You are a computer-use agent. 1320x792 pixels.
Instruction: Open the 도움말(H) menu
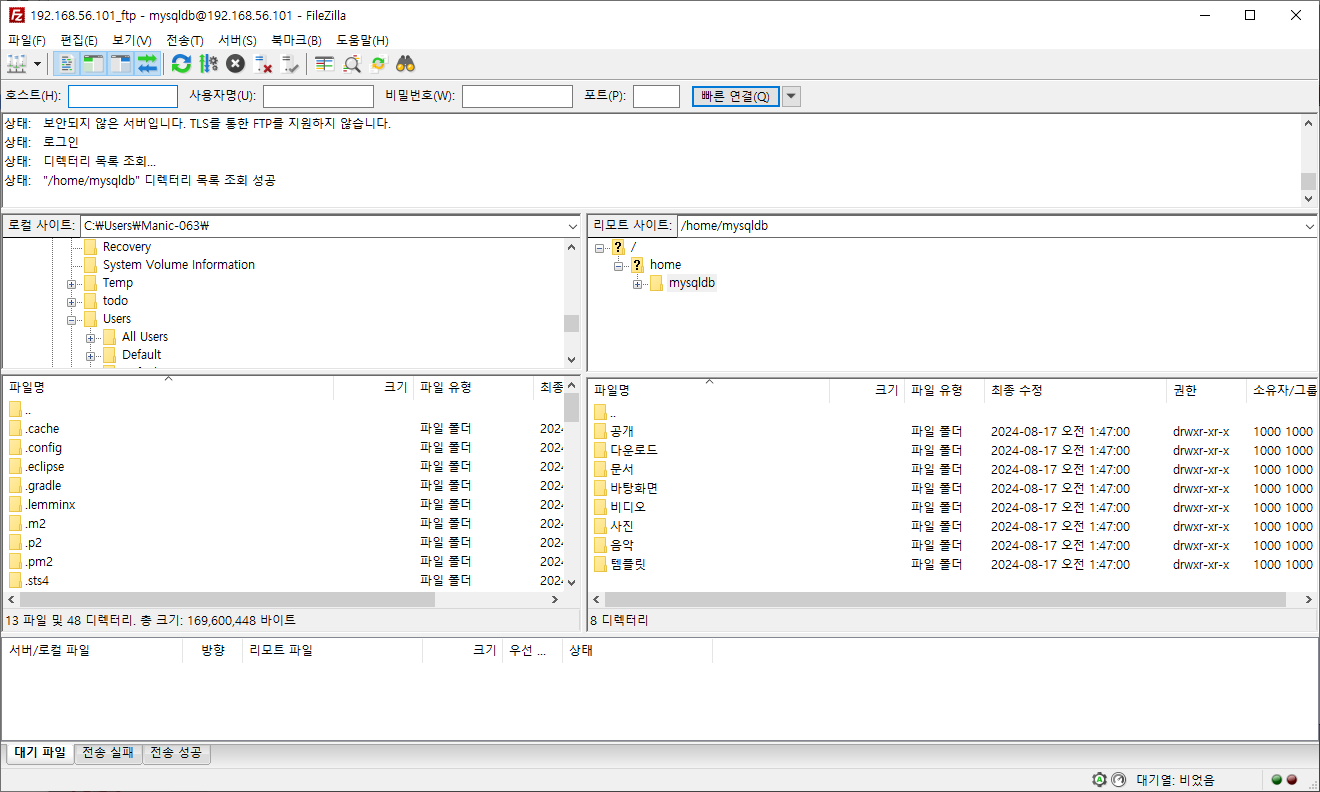[x=362, y=41]
